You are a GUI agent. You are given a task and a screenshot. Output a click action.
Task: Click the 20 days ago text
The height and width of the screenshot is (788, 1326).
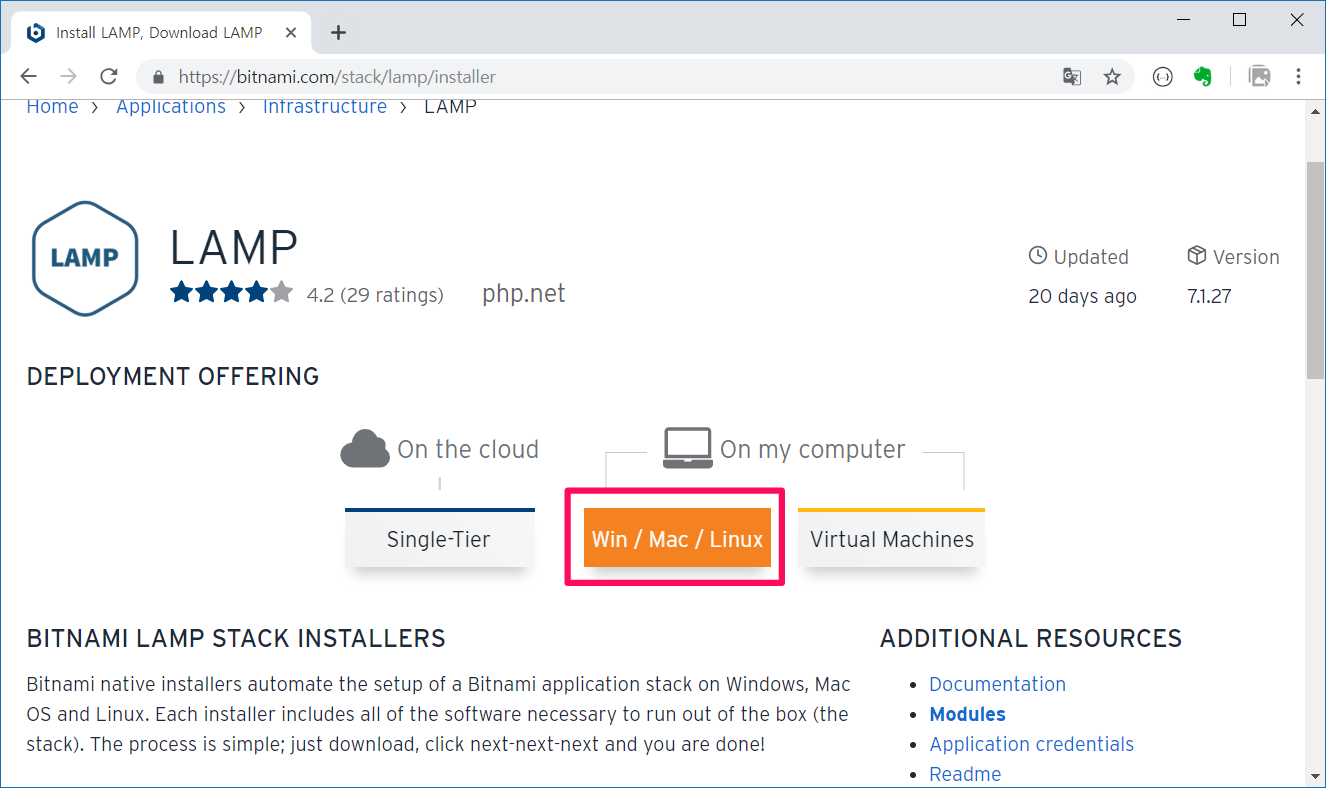pyautogui.click(x=1082, y=296)
